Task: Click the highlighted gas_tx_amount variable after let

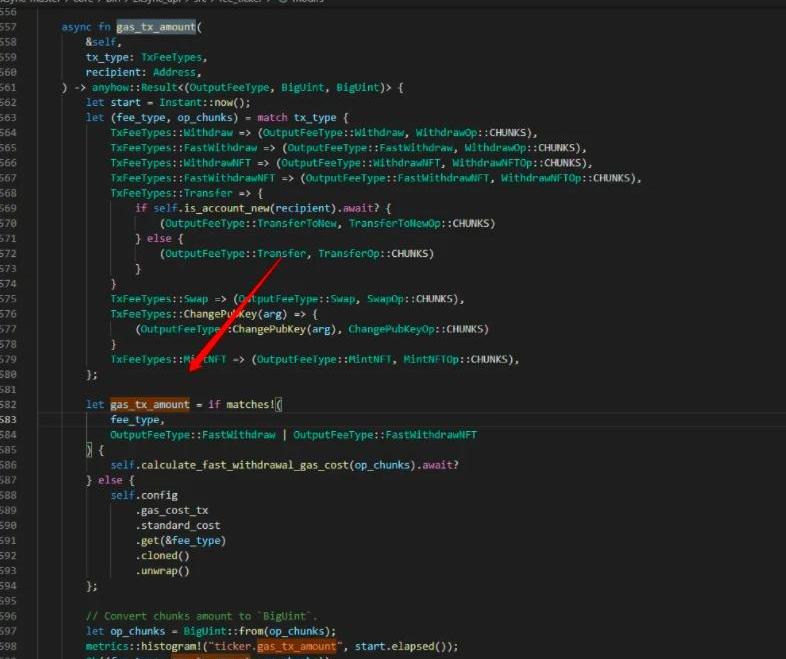Action: click(x=149, y=404)
